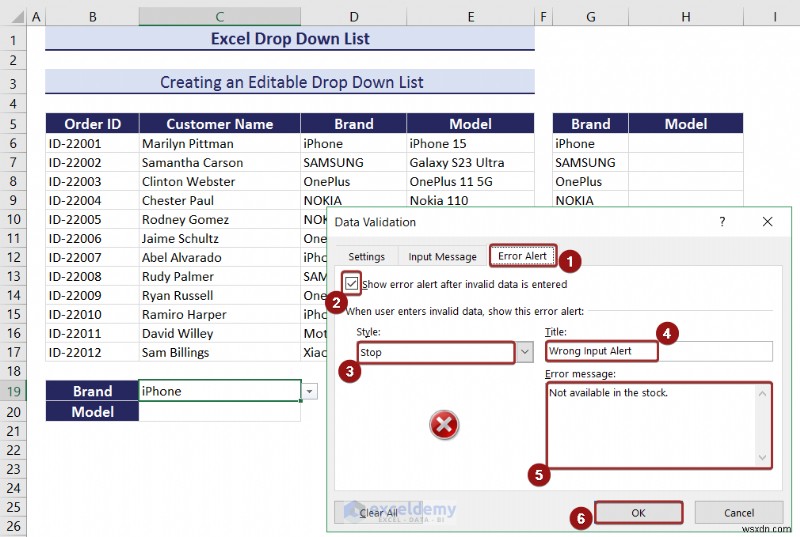This screenshot has width=800, height=537.
Task: Select cell containing Abel Alvarado
Action: click(219, 257)
